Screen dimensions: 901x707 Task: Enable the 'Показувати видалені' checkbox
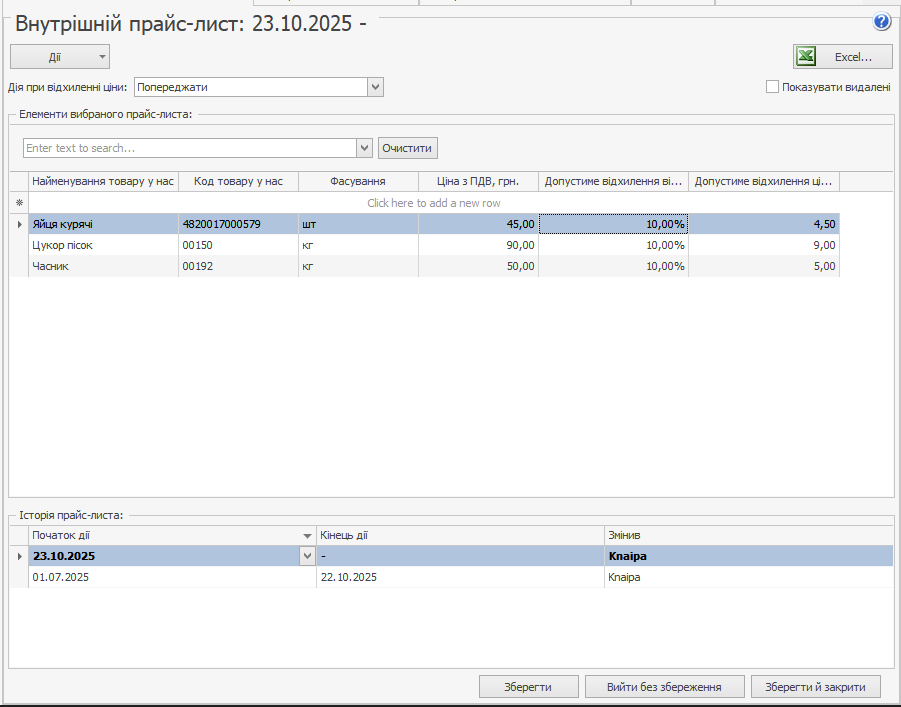[772, 87]
